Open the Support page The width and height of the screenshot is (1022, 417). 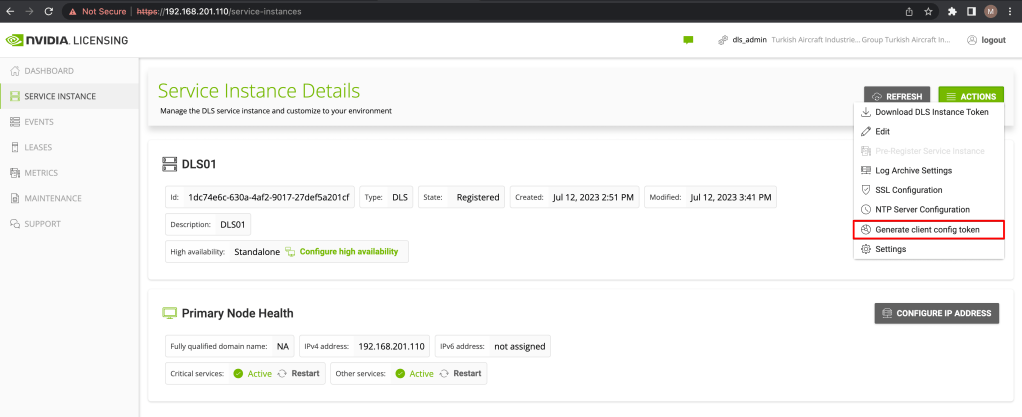(42, 223)
